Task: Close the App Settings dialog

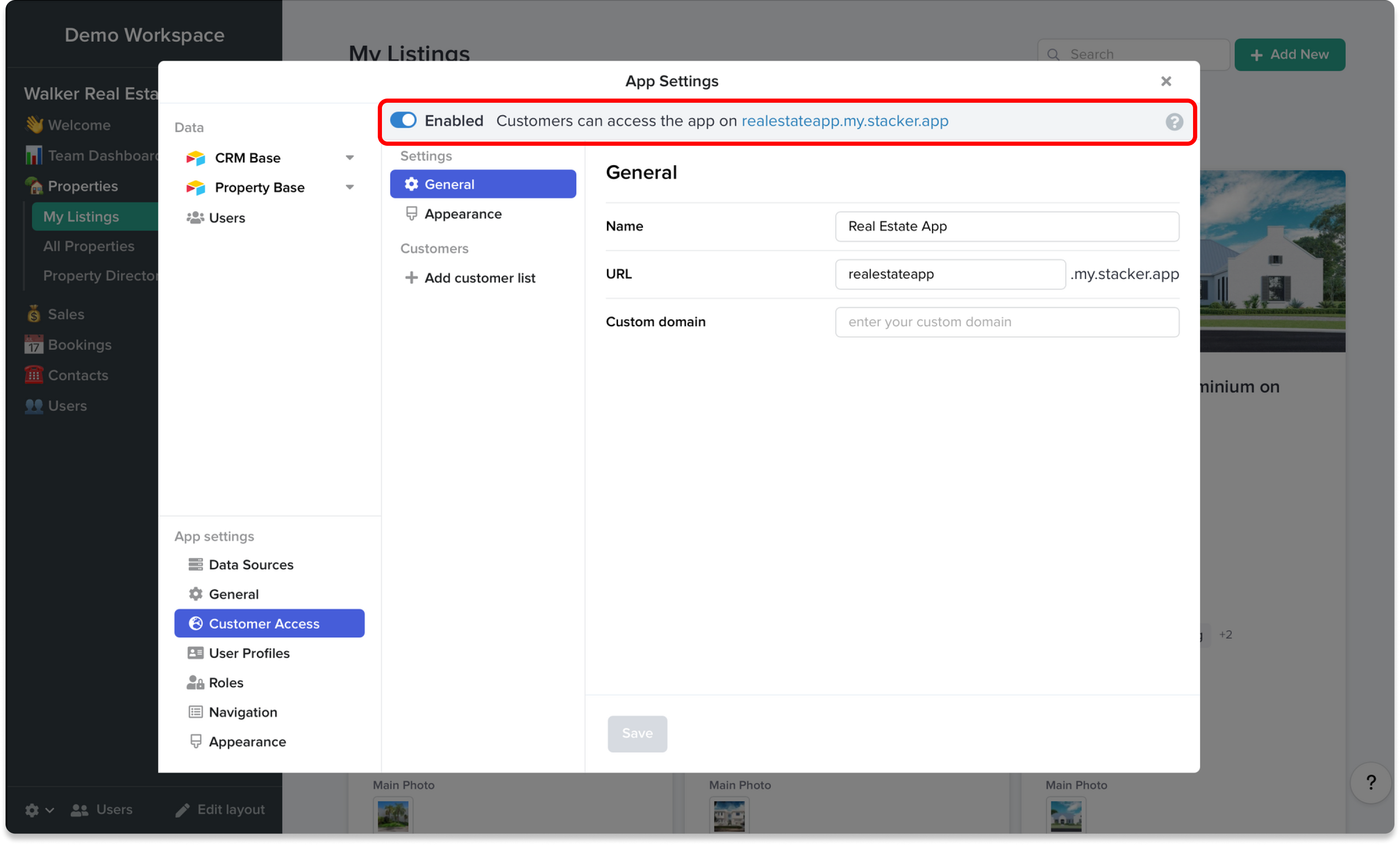Action: (1165, 81)
